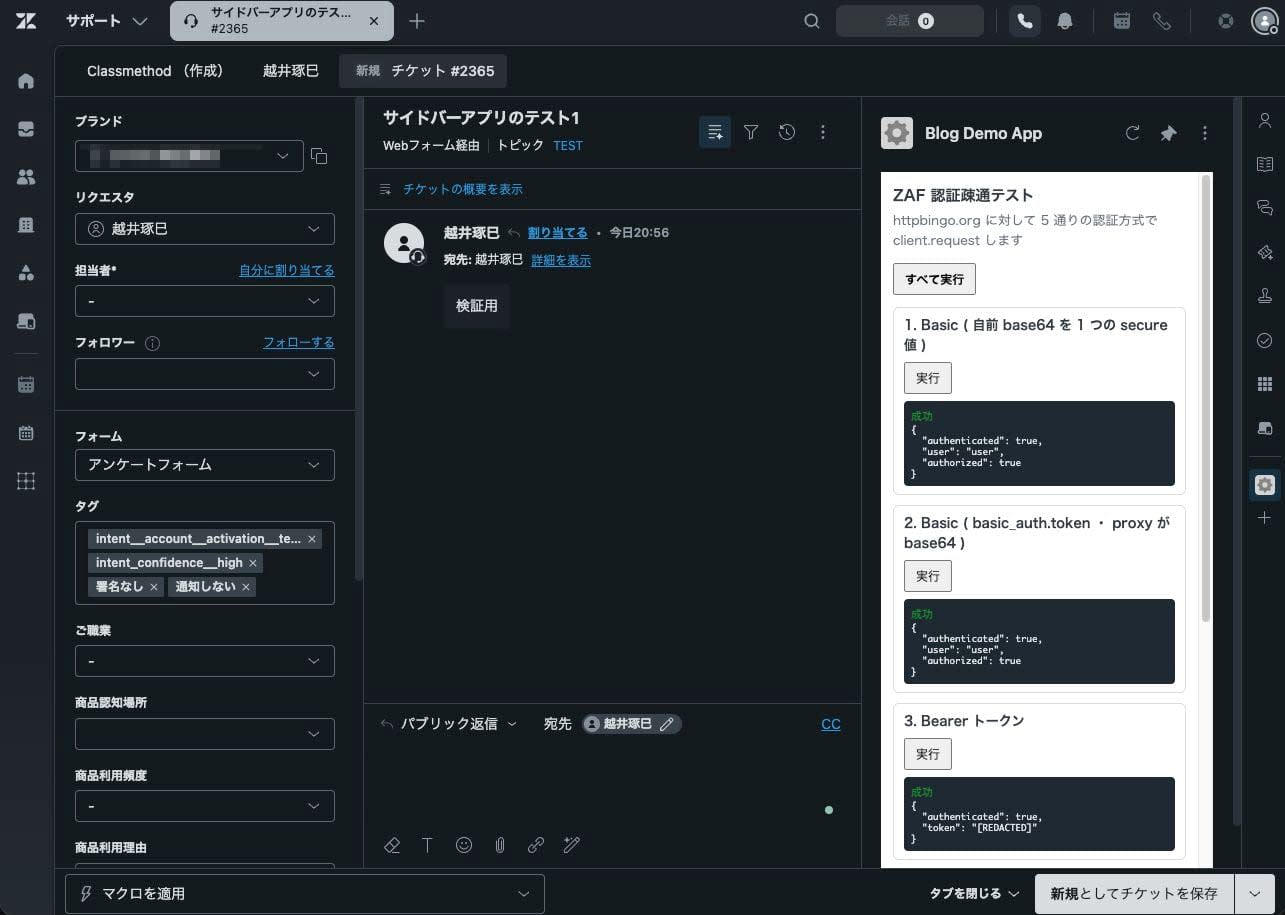Remove the 署名なし tag
This screenshot has width=1285, height=915.
pyautogui.click(x=154, y=587)
